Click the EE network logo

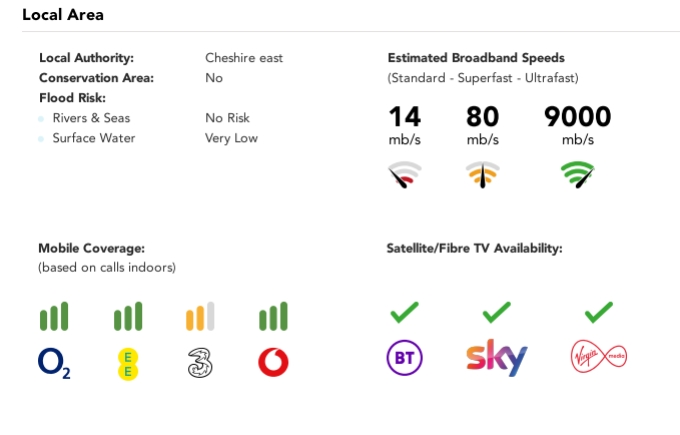tap(128, 363)
